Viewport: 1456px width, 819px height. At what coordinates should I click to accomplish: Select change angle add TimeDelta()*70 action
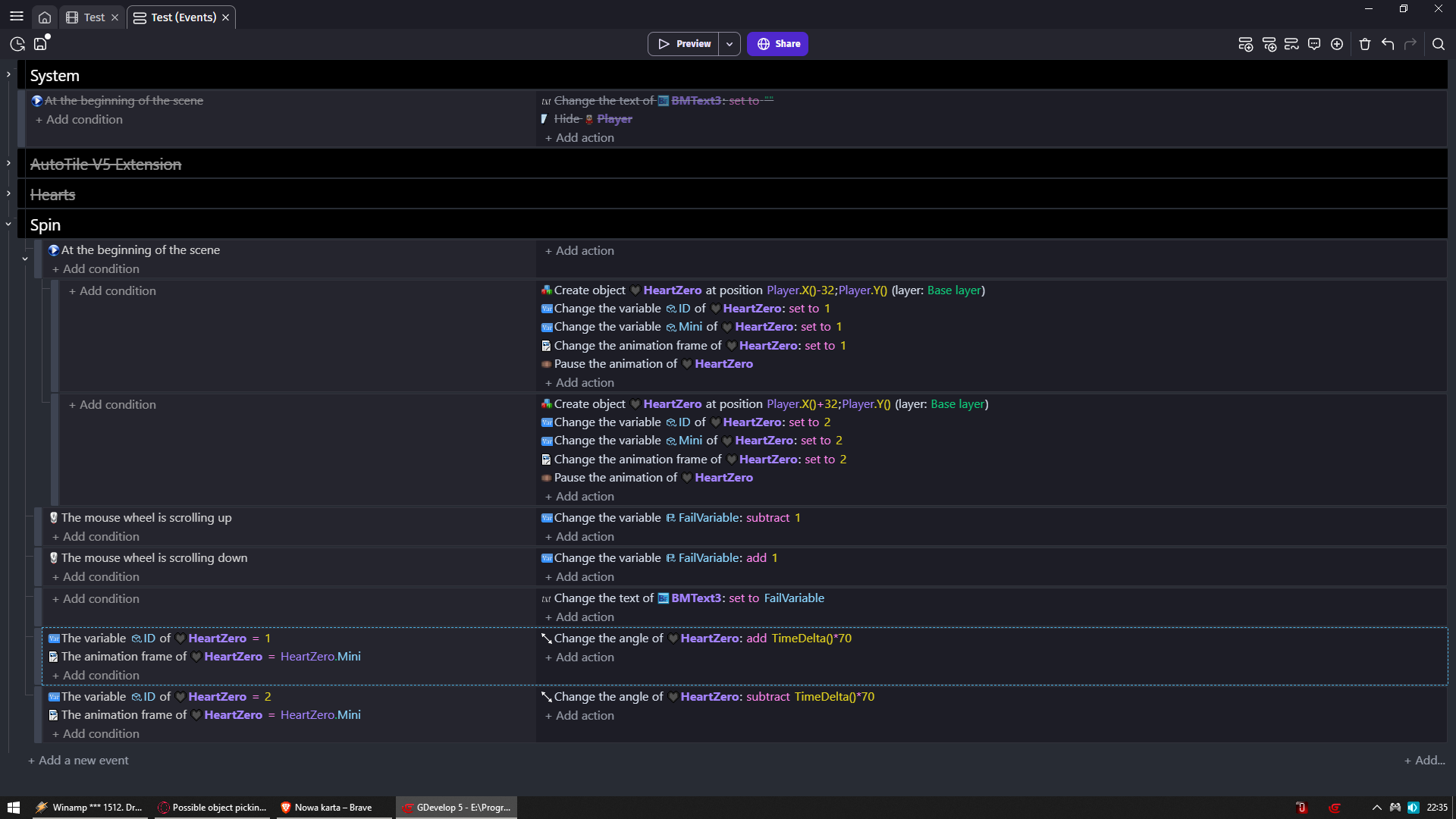click(x=696, y=639)
